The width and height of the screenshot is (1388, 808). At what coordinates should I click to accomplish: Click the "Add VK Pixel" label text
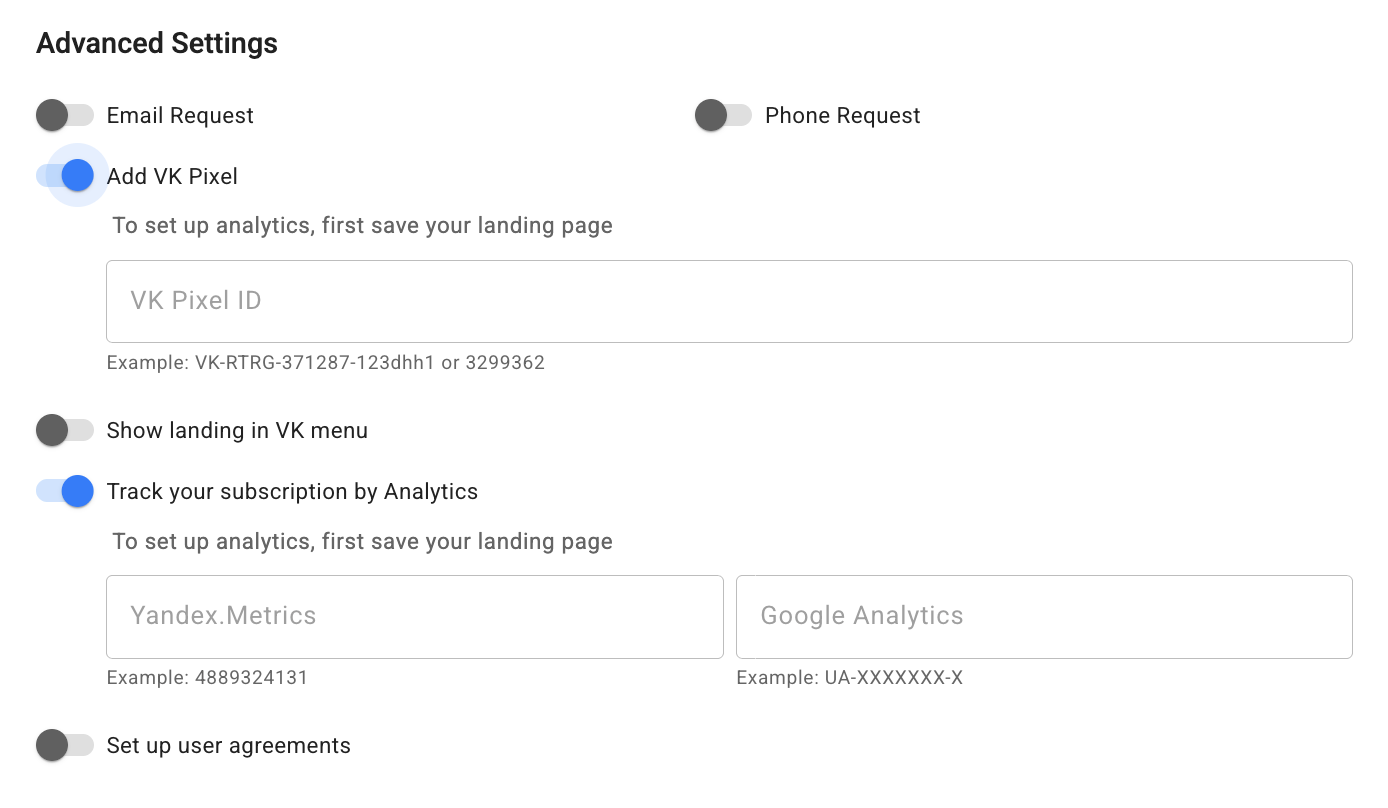coord(172,177)
